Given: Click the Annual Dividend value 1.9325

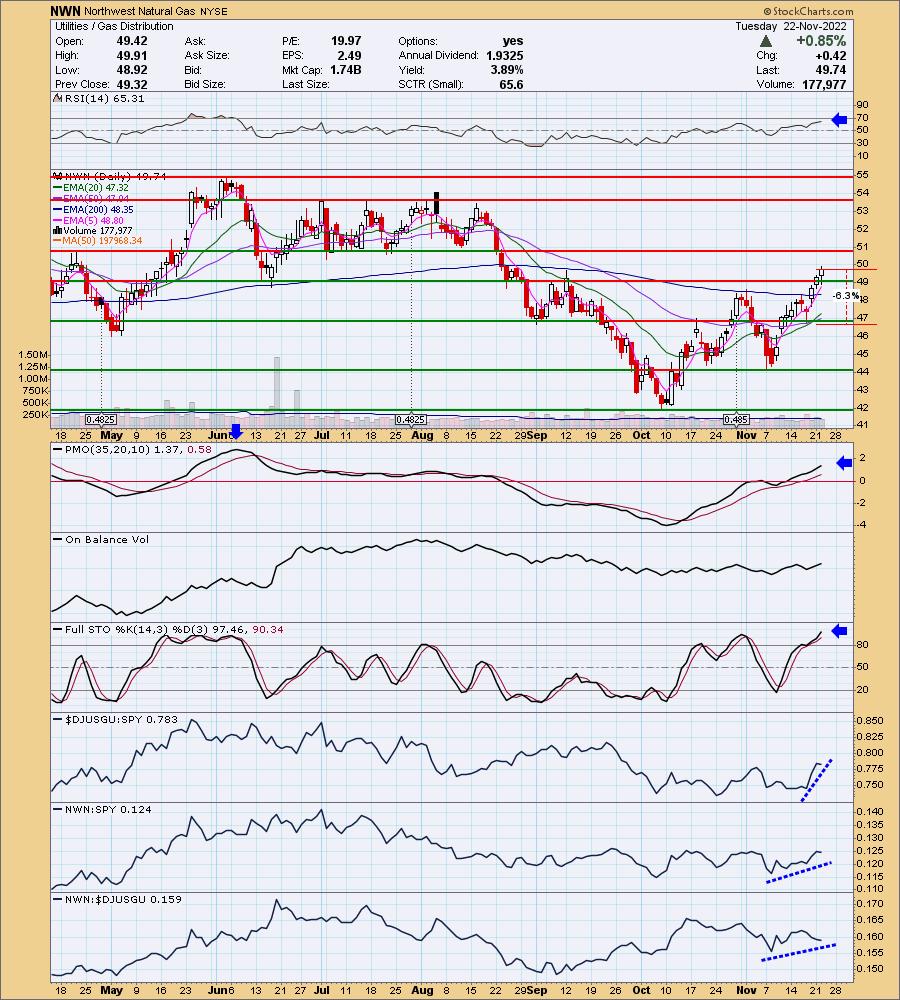Looking at the screenshot, I should coord(505,55).
